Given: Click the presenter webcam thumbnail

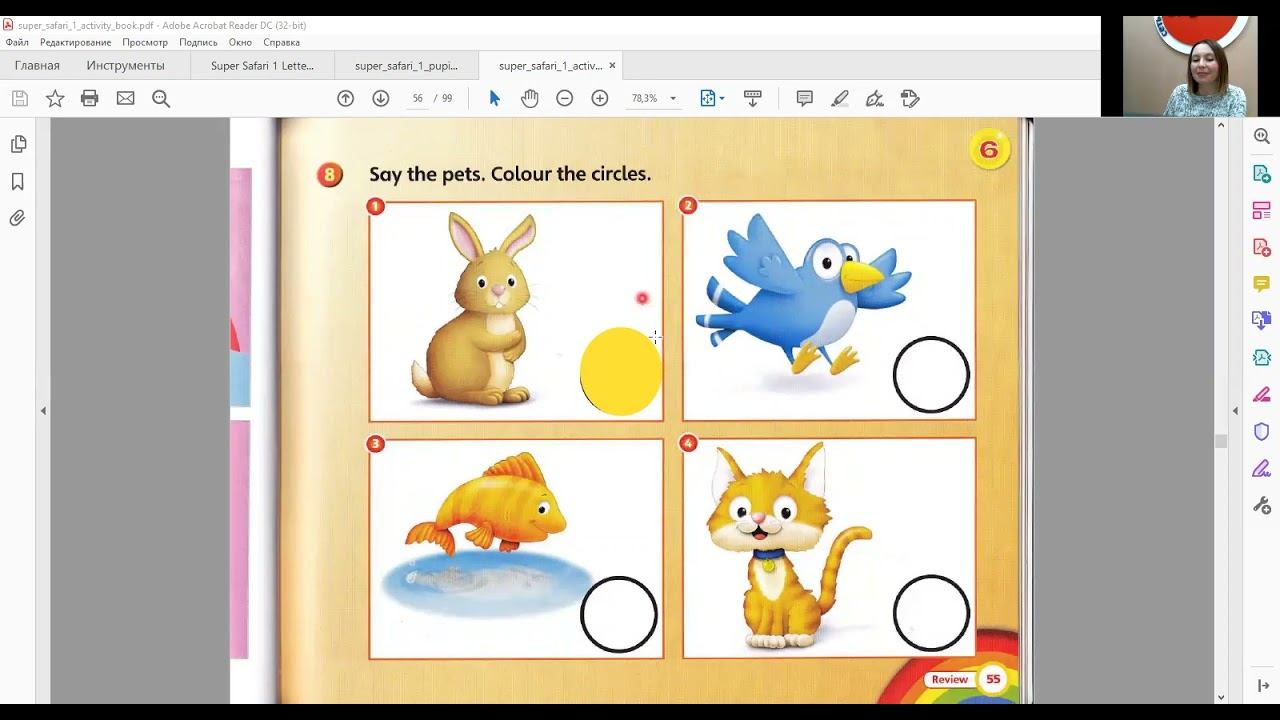Looking at the screenshot, I should (x=1189, y=66).
